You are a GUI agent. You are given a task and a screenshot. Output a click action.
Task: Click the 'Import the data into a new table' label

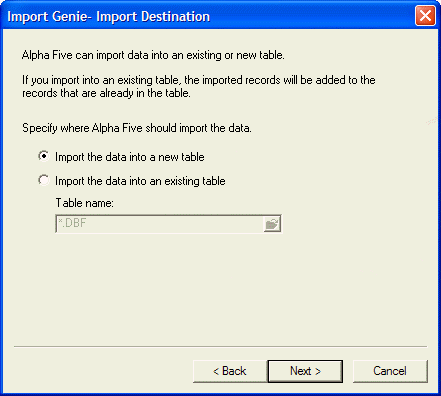click(130, 157)
